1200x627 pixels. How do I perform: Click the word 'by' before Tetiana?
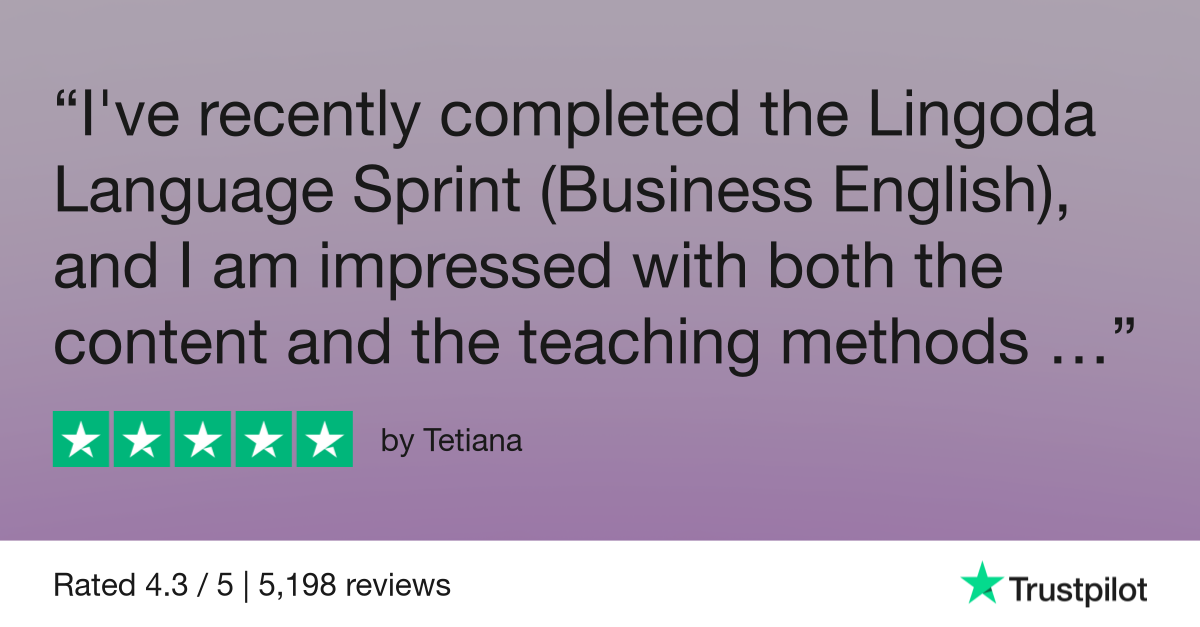coord(396,442)
